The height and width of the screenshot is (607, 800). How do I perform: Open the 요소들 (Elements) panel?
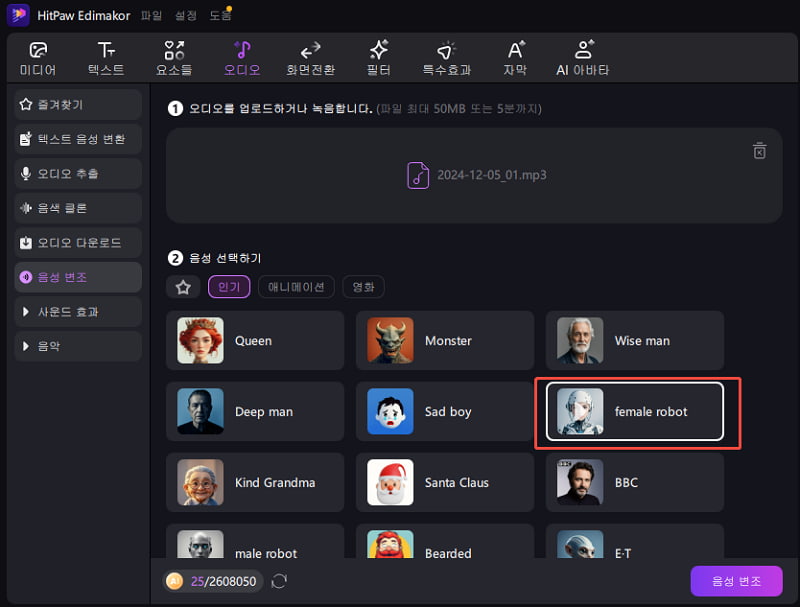tap(174, 57)
